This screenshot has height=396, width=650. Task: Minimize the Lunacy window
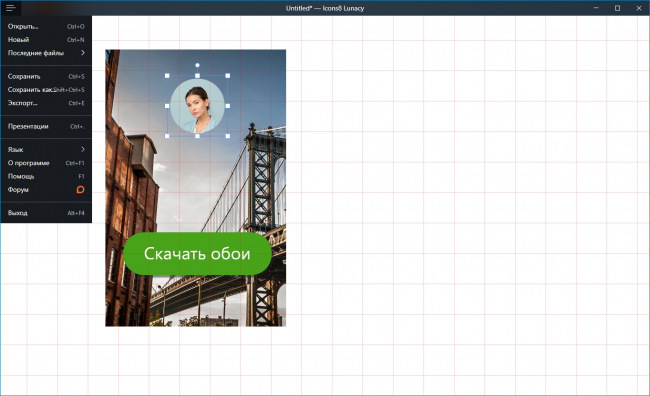pyautogui.click(x=596, y=8)
